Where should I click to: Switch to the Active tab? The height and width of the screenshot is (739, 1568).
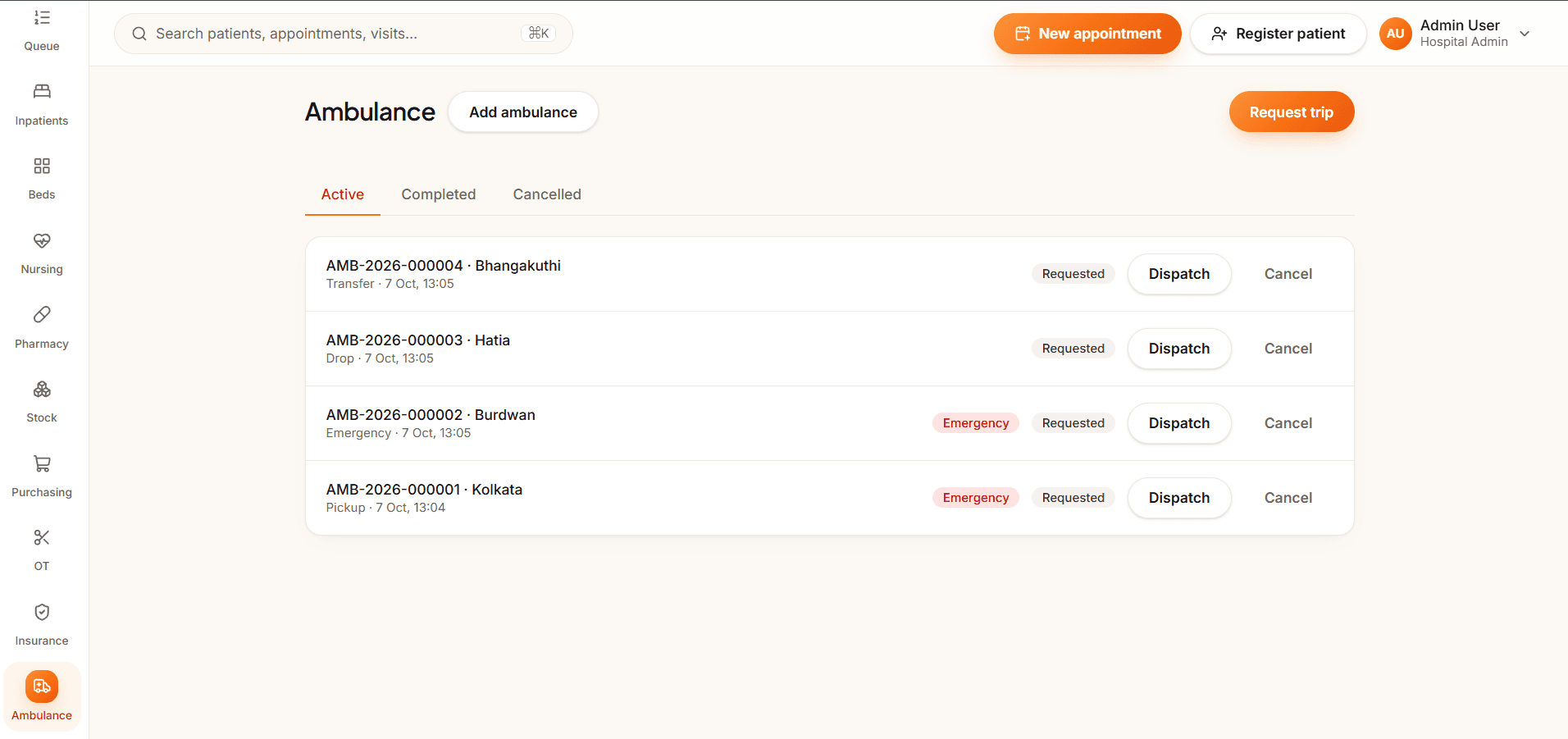[x=342, y=194]
